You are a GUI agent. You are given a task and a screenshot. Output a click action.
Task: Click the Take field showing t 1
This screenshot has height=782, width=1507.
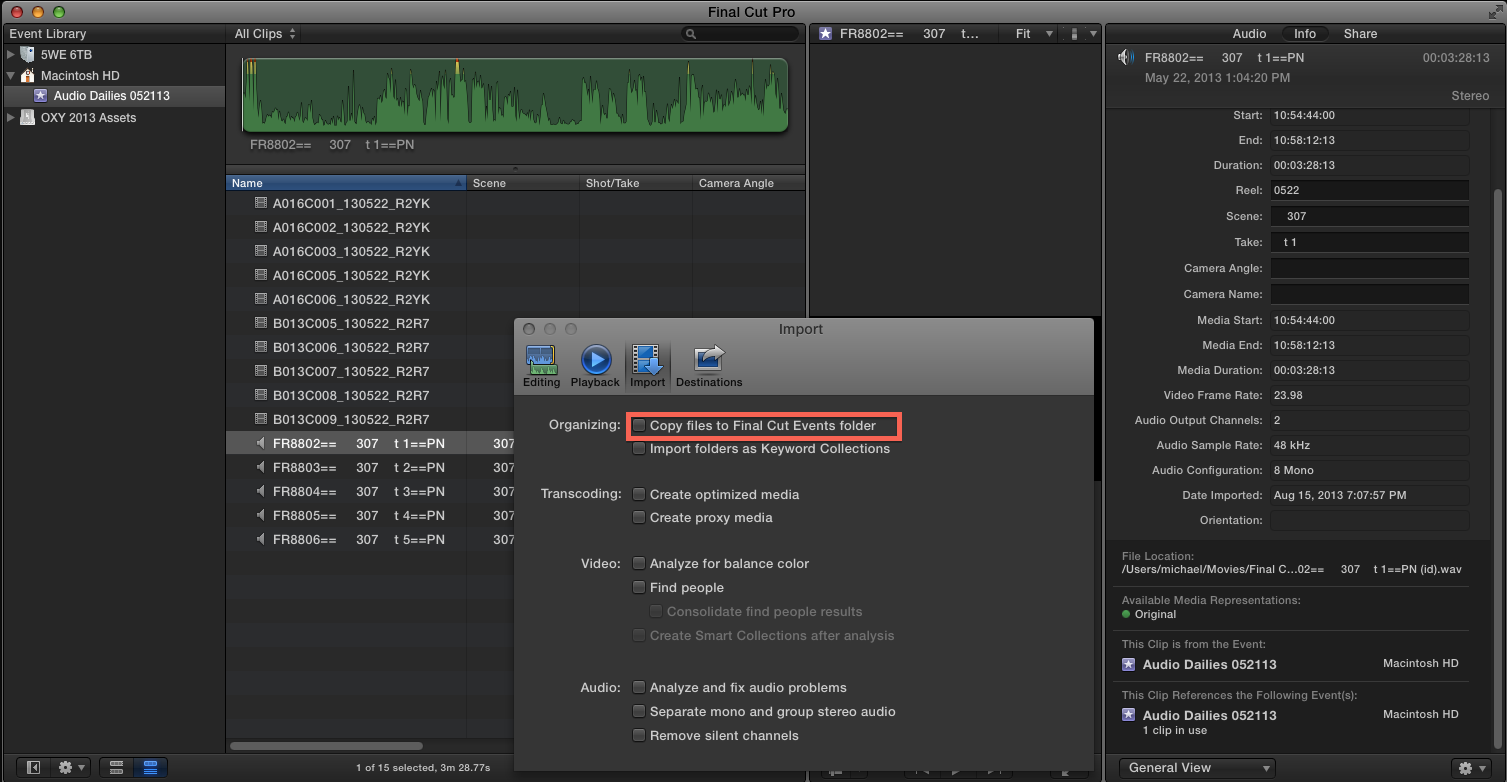(x=1369, y=242)
